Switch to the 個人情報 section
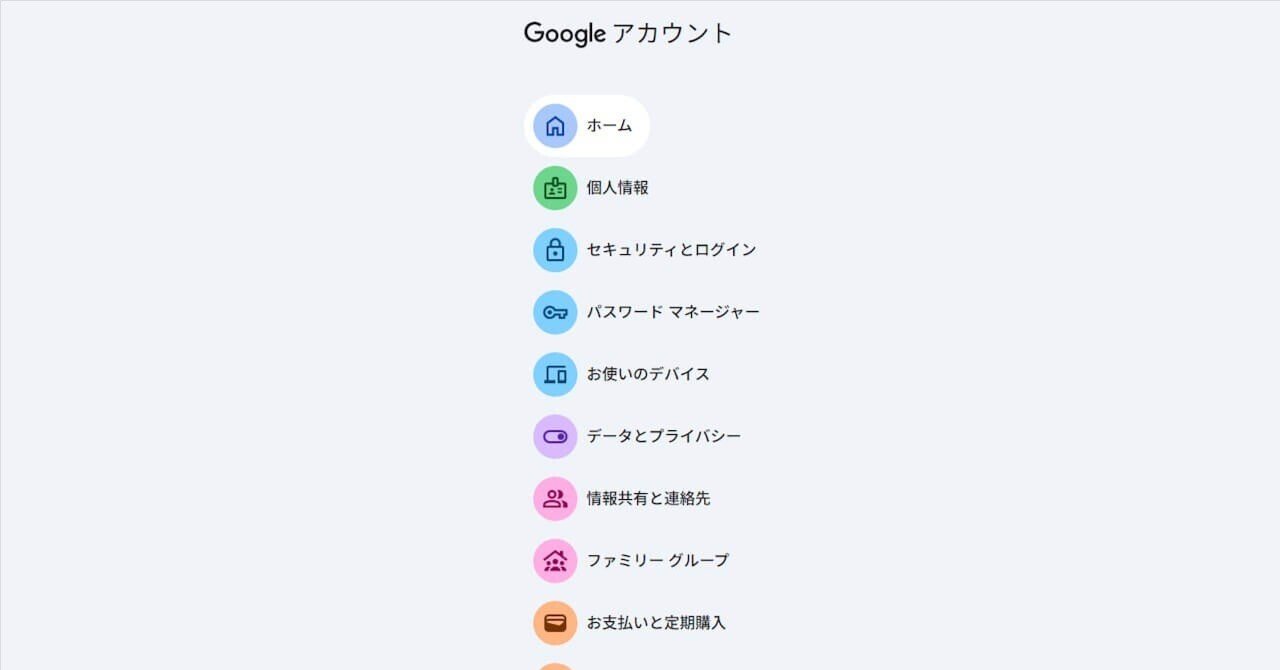The image size is (1280, 670). [x=615, y=187]
